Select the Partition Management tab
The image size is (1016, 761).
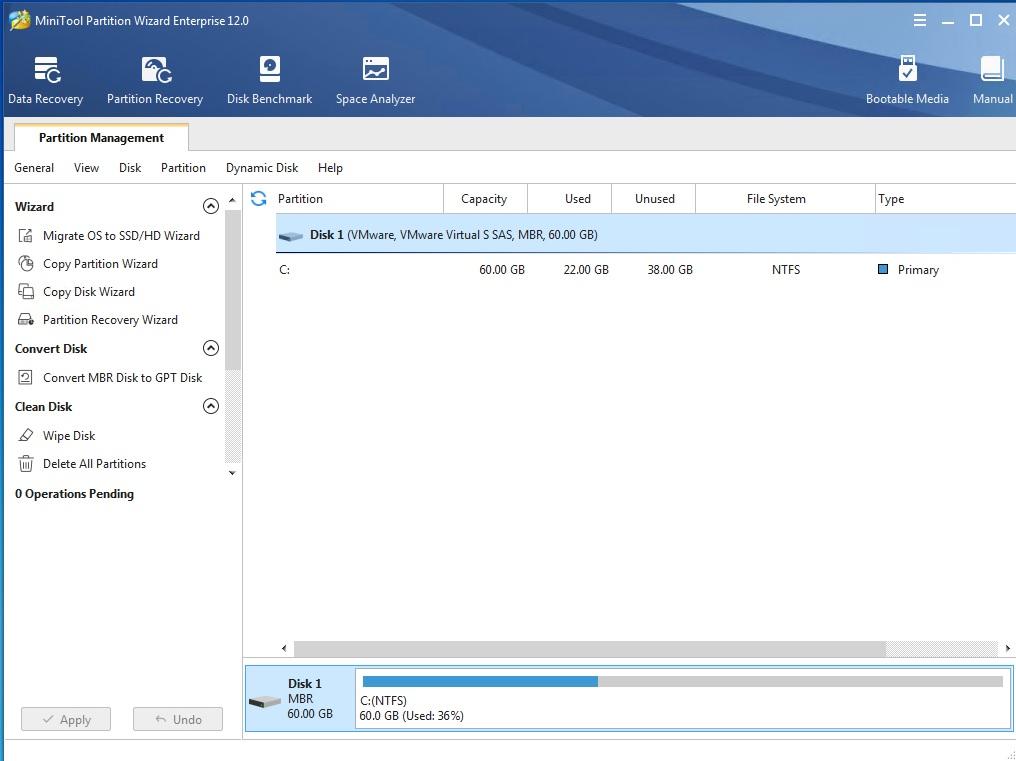pos(101,138)
